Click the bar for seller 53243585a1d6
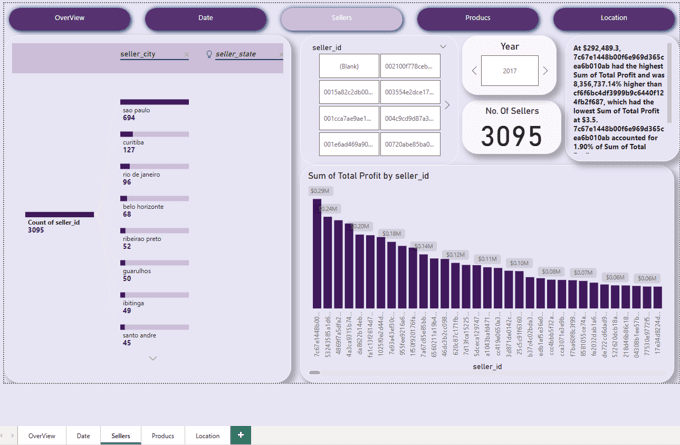This screenshot has width=680, height=445. pos(327,262)
